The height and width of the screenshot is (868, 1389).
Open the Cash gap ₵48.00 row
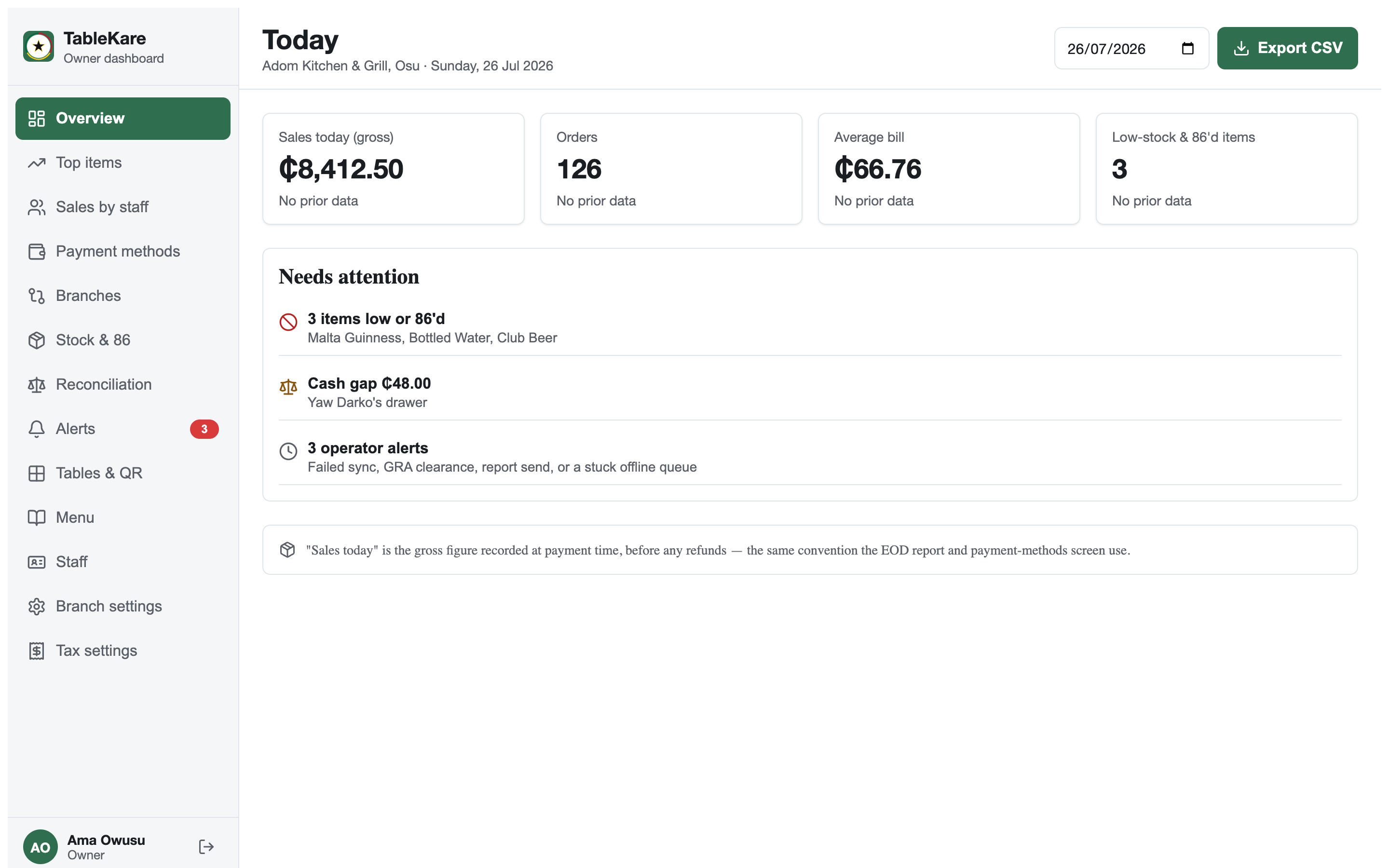point(810,393)
